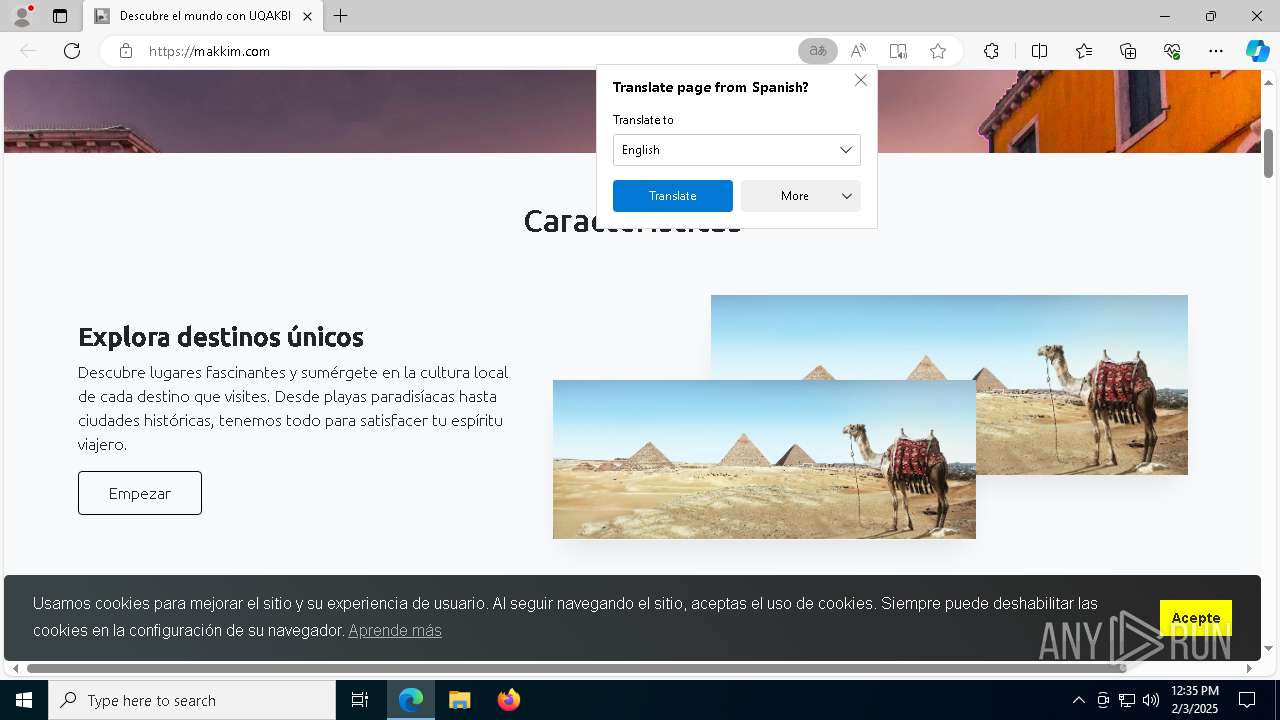Click the blue Translate button

click(x=673, y=196)
